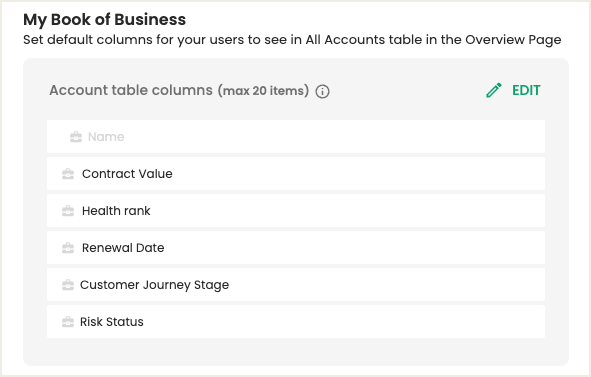This screenshot has width=591, height=377.
Task: Select the Renewal Date column row
Action: [x=296, y=247]
